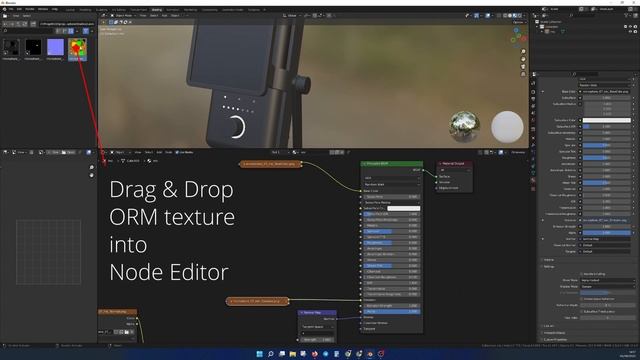Switch viewport to wireframe shading

pyautogui.click(x=505, y=16)
